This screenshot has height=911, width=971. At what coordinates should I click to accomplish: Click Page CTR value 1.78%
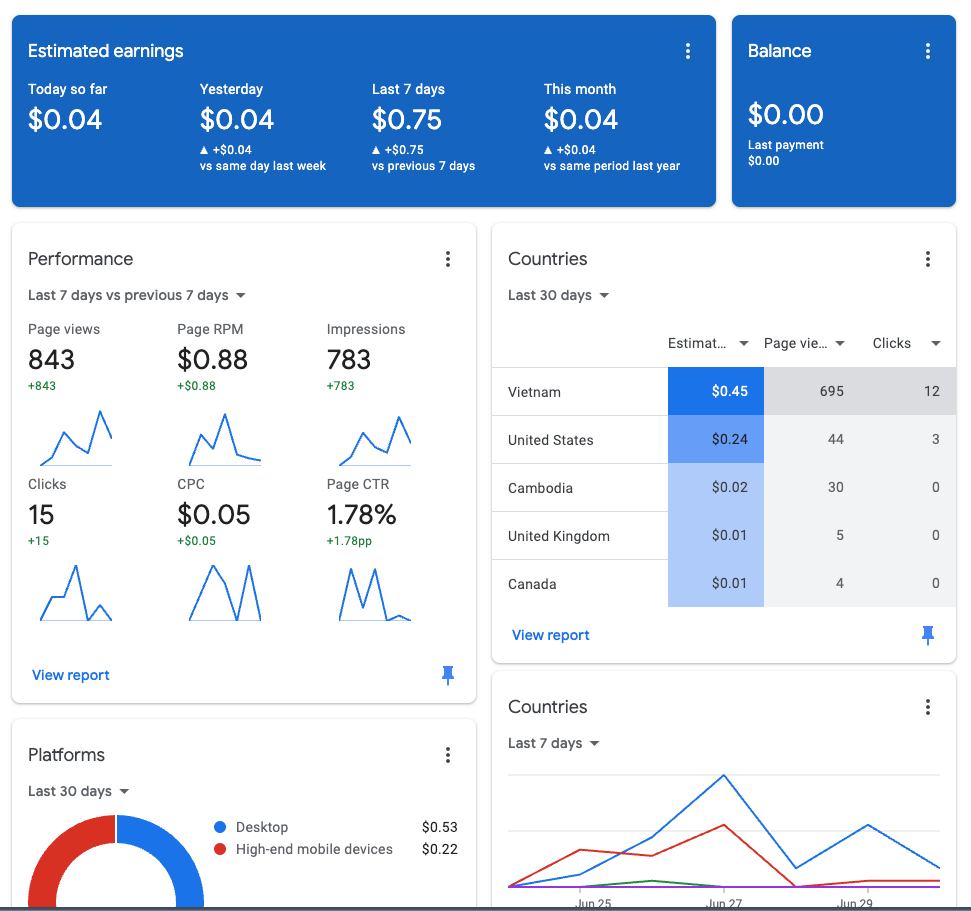pyautogui.click(x=361, y=515)
